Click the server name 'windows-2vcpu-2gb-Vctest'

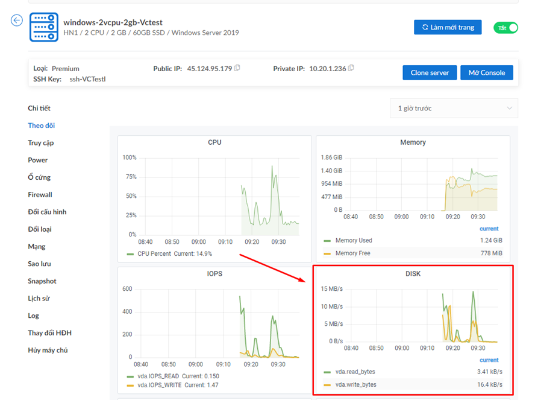(x=113, y=22)
